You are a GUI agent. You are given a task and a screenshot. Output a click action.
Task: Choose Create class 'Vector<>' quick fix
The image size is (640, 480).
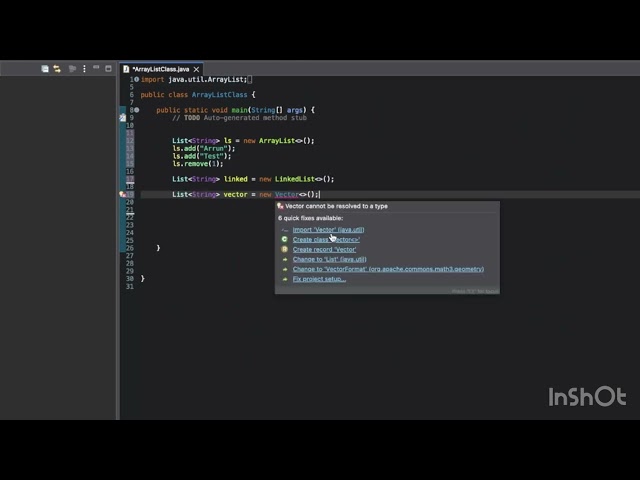326,240
